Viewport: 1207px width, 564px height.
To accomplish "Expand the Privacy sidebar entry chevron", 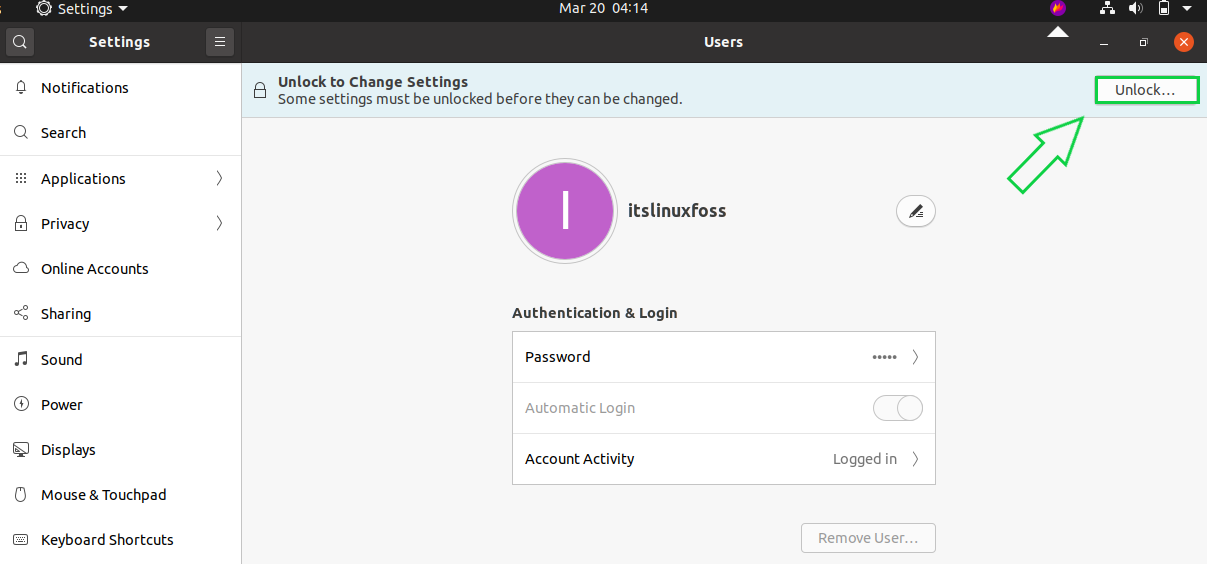I will [219, 224].
